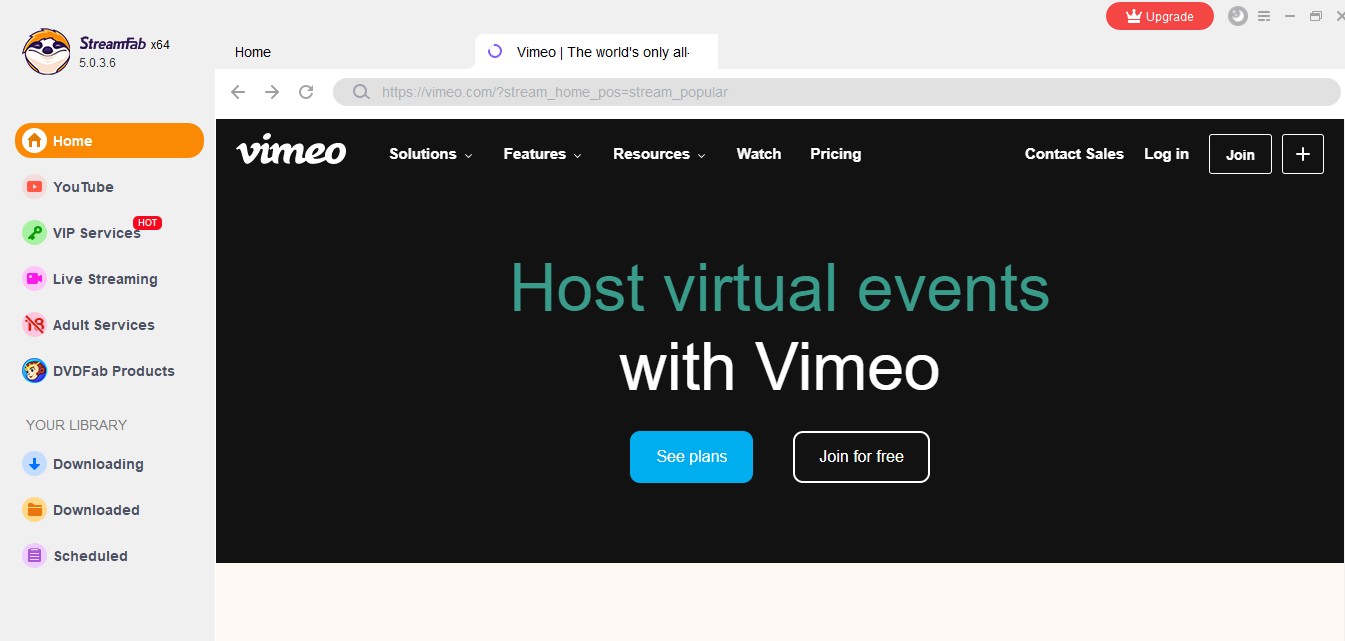Click the Home house icon
1345x641 pixels.
coord(35,141)
